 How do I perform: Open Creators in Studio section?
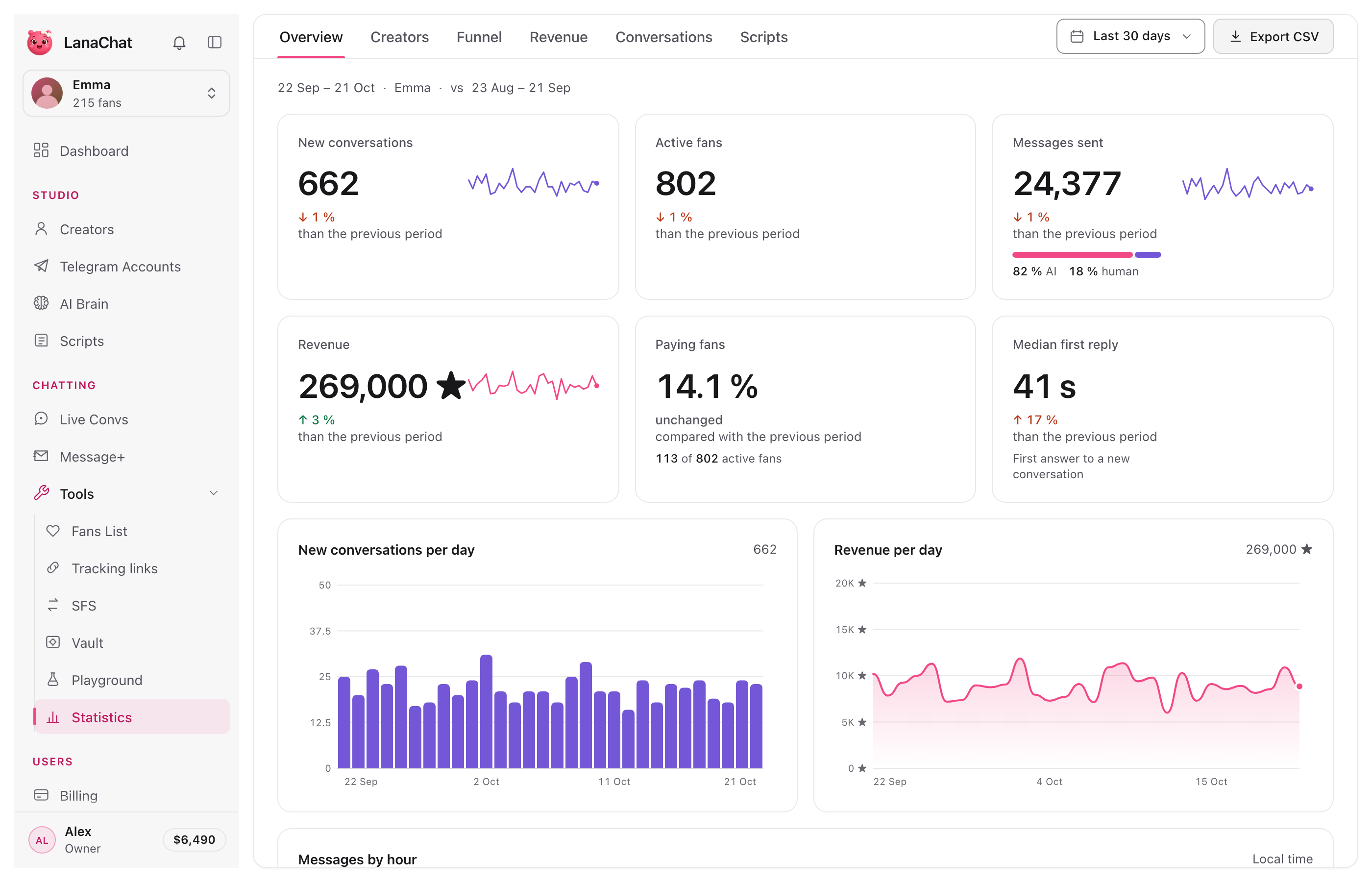point(126,229)
